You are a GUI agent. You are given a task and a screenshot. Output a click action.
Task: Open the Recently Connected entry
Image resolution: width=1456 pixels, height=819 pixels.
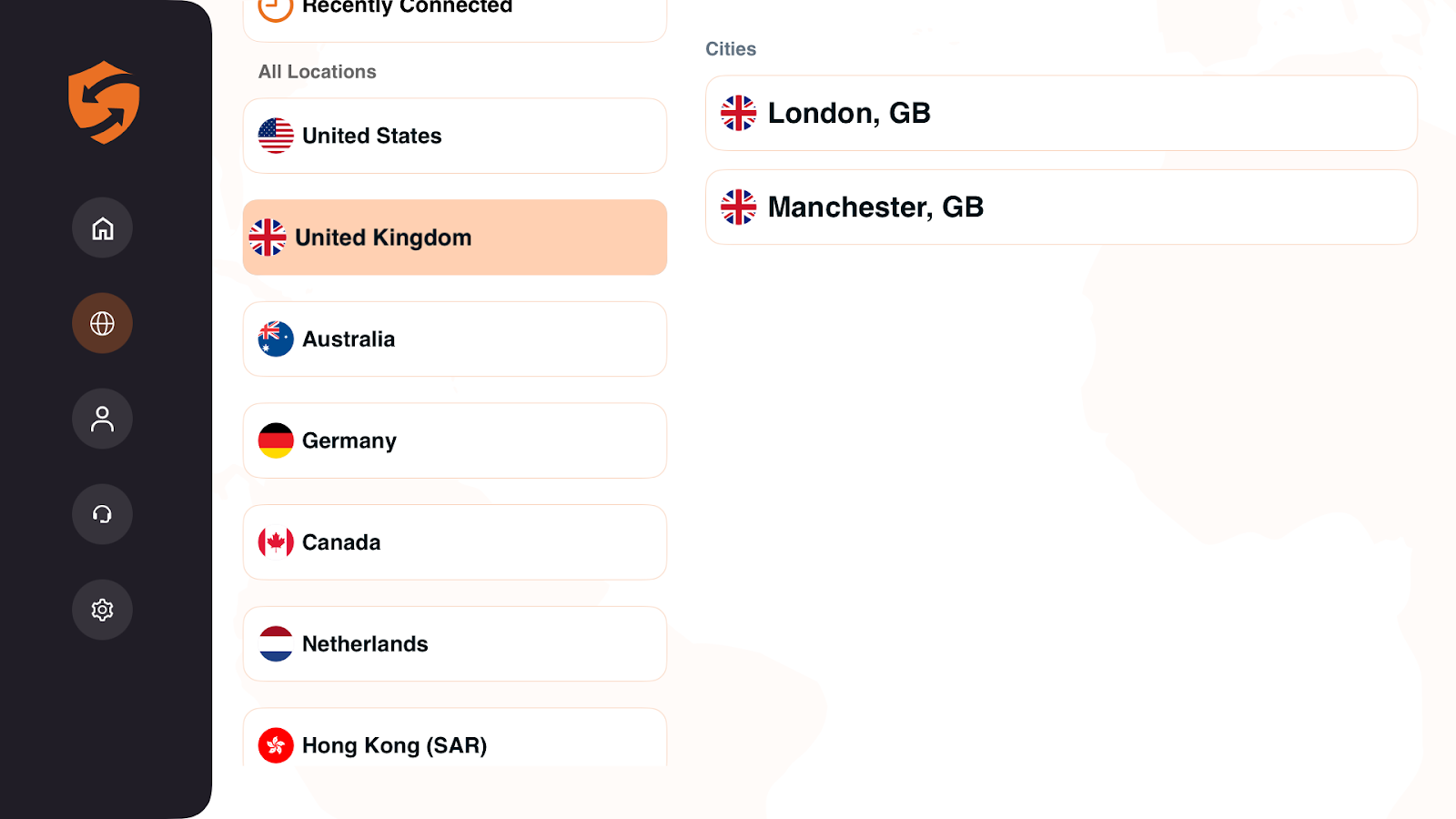[455, 13]
